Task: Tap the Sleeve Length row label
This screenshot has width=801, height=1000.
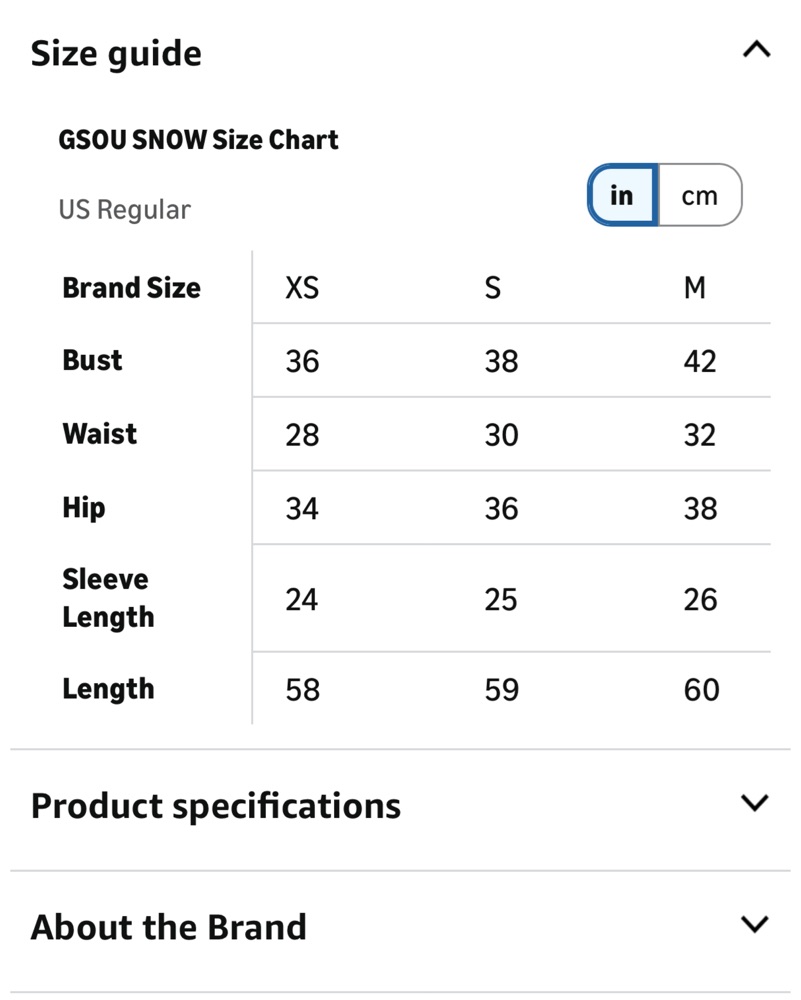Action: (108, 598)
